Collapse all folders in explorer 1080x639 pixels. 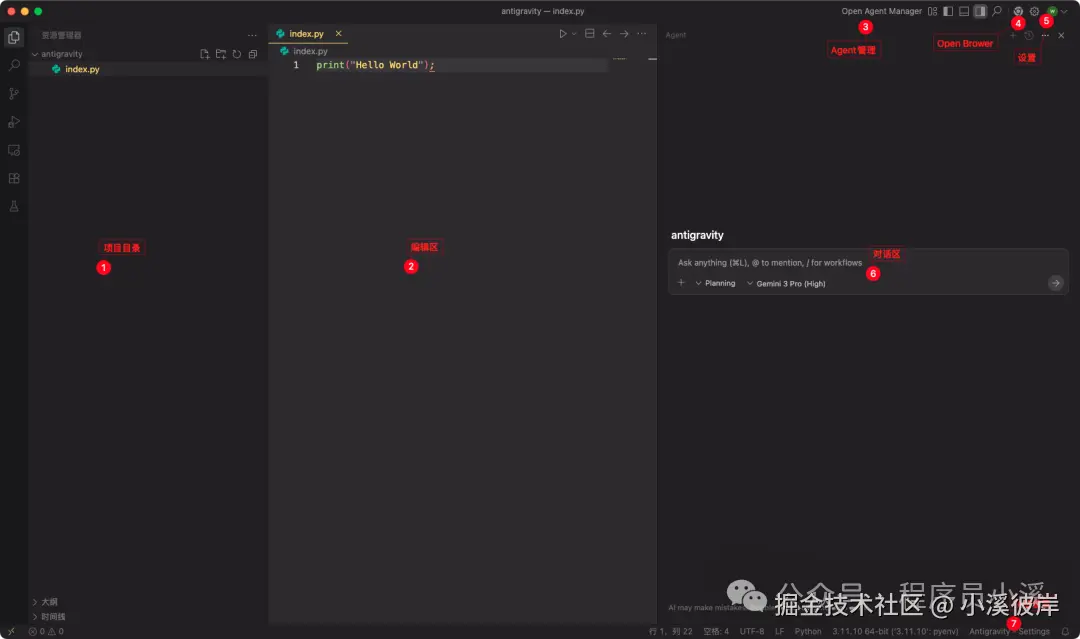click(253, 54)
